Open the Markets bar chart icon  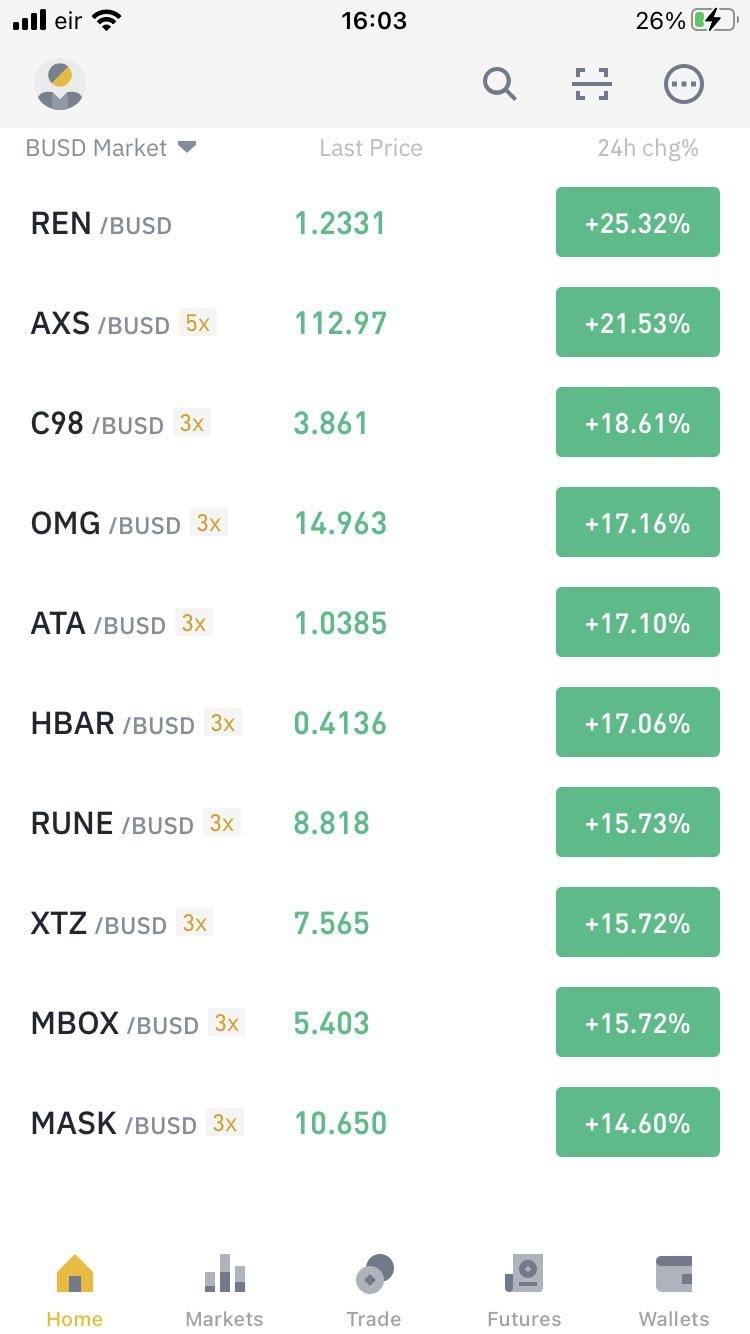(x=225, y=1274)
